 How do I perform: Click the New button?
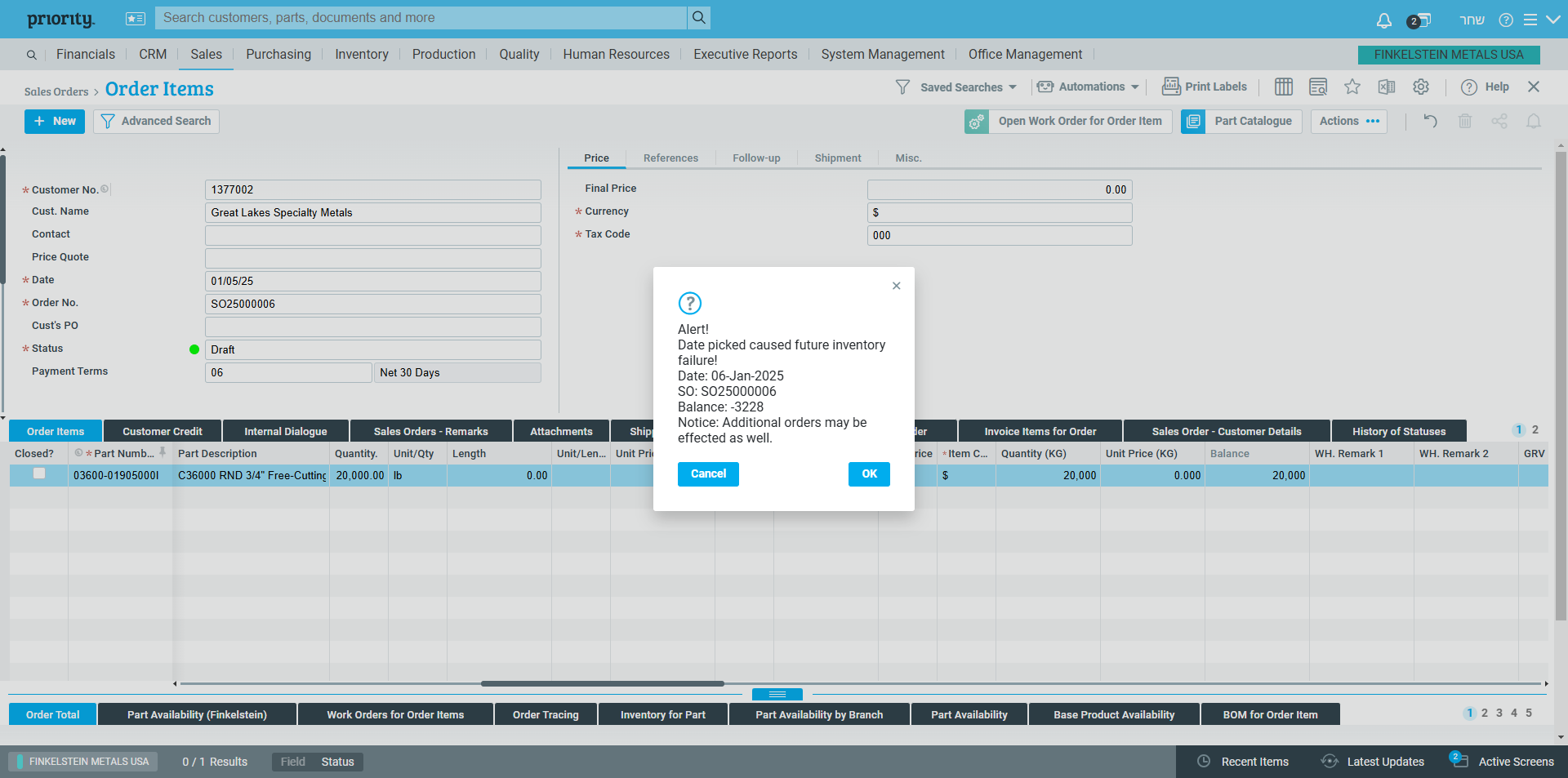click(x=55, y=122)
